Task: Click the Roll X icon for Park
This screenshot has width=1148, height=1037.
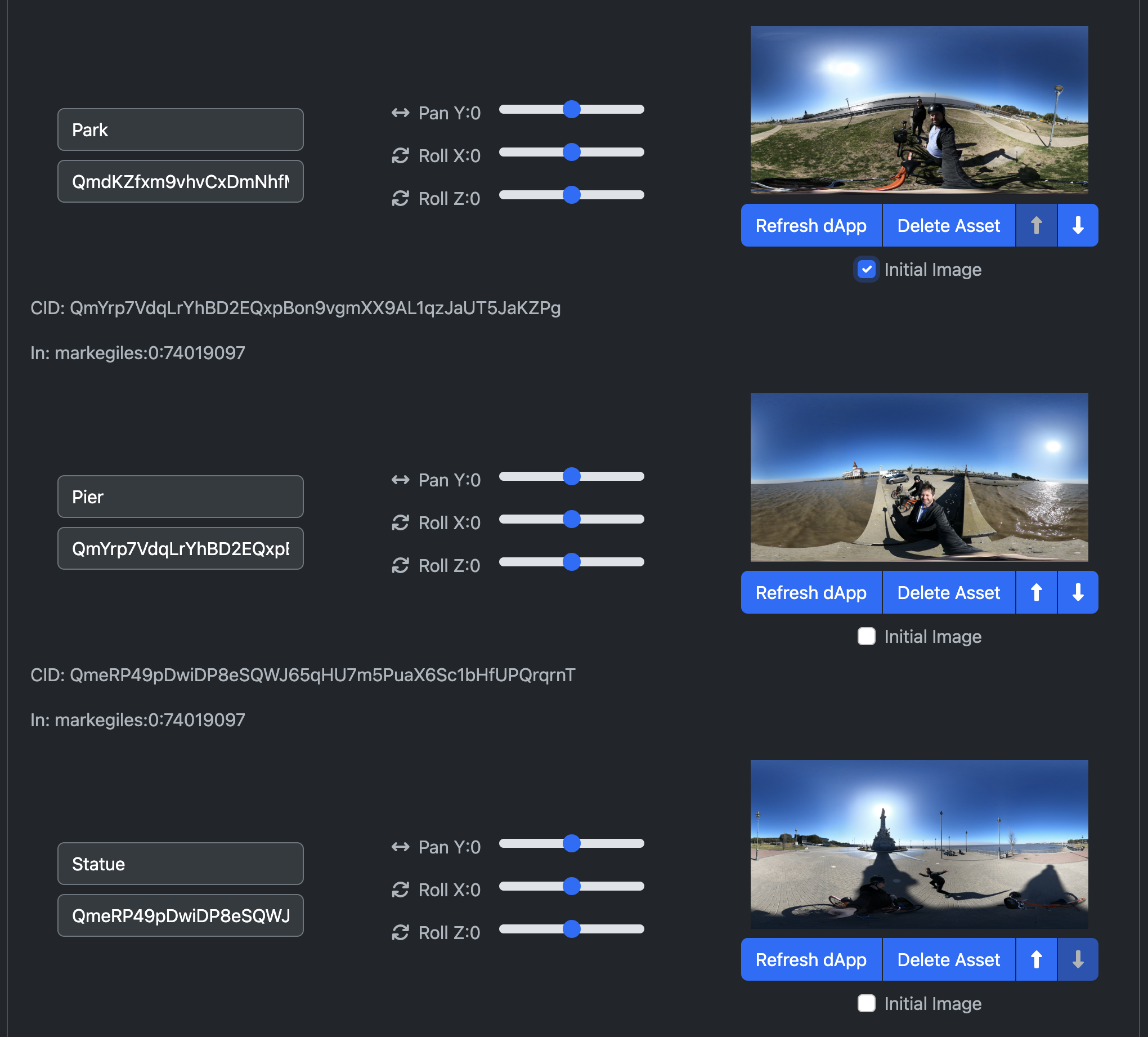Action: (x=400, y=155)
